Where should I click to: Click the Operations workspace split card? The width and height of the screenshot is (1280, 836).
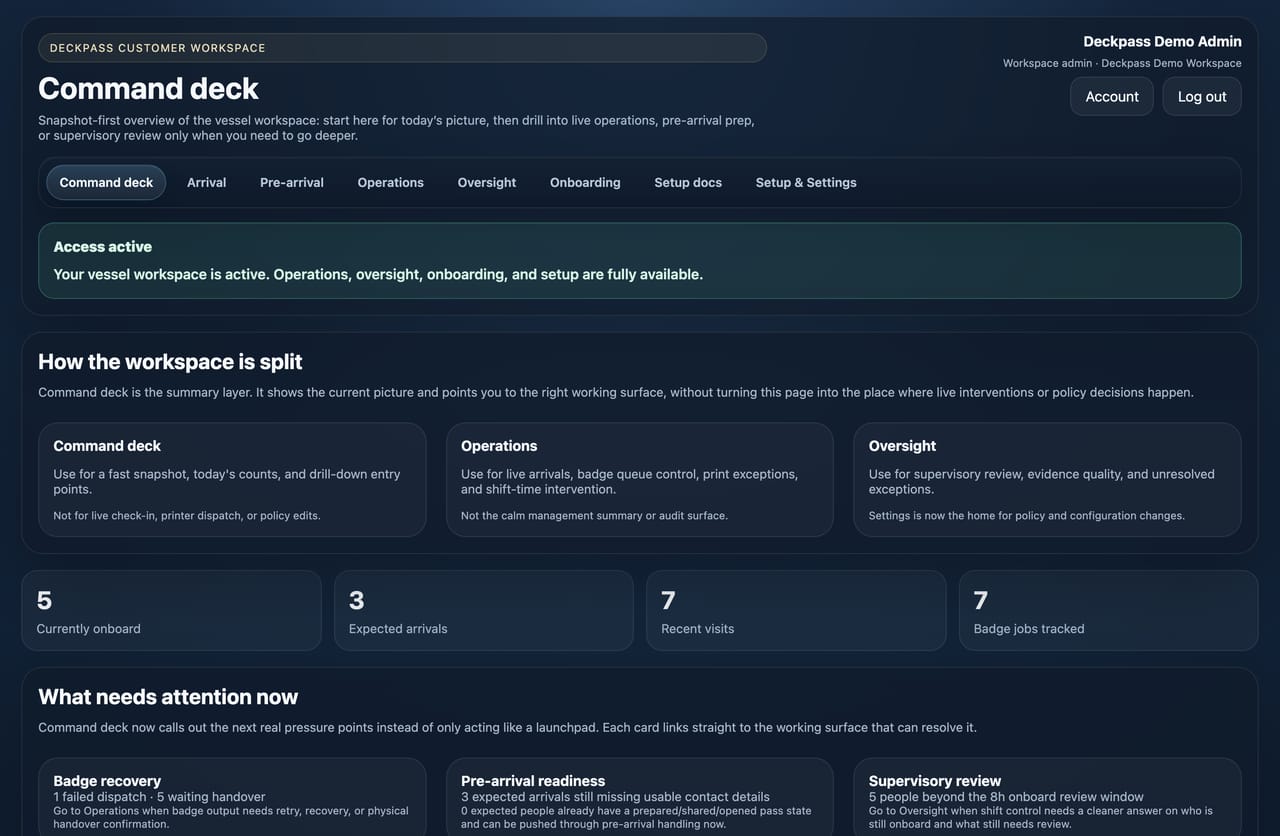click(x=640, y=480)
